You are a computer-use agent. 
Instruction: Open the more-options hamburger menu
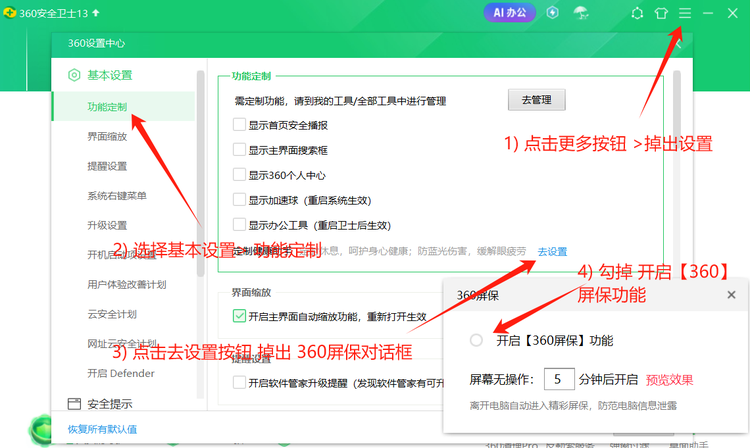pos(685,13)
